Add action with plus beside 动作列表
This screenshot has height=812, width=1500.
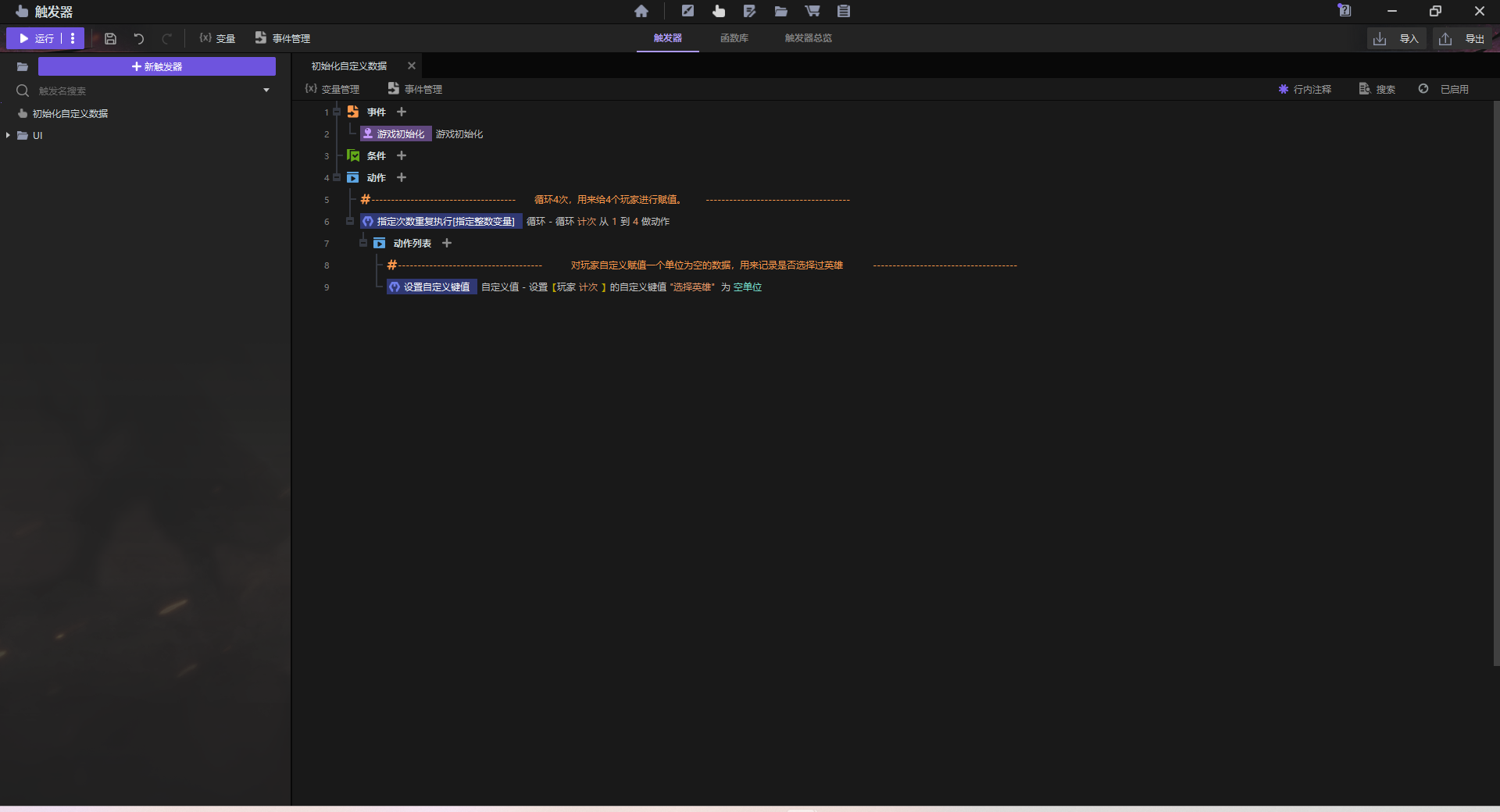[447, 243]
